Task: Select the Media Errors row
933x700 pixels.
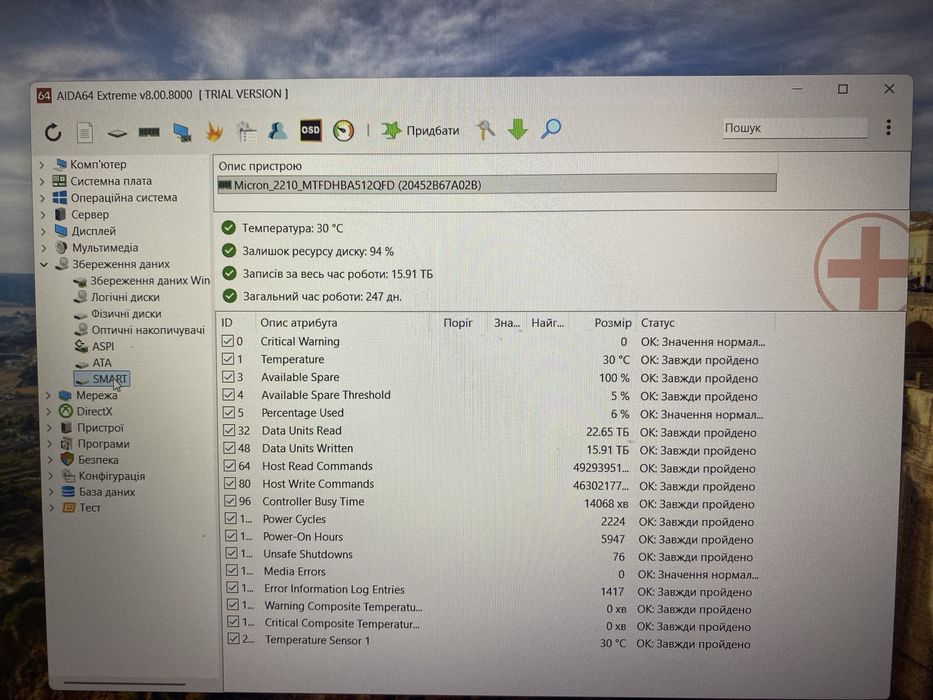Action: [491, 572]
